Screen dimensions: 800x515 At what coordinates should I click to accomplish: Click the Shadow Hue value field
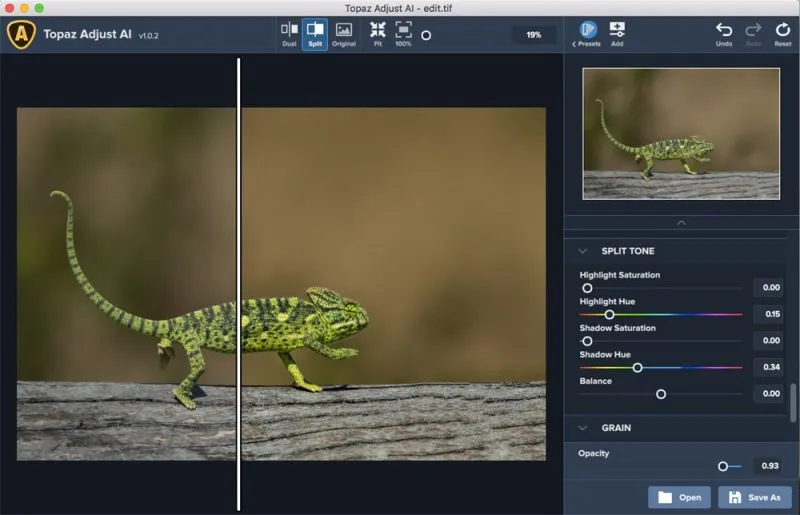pos(769,367)
